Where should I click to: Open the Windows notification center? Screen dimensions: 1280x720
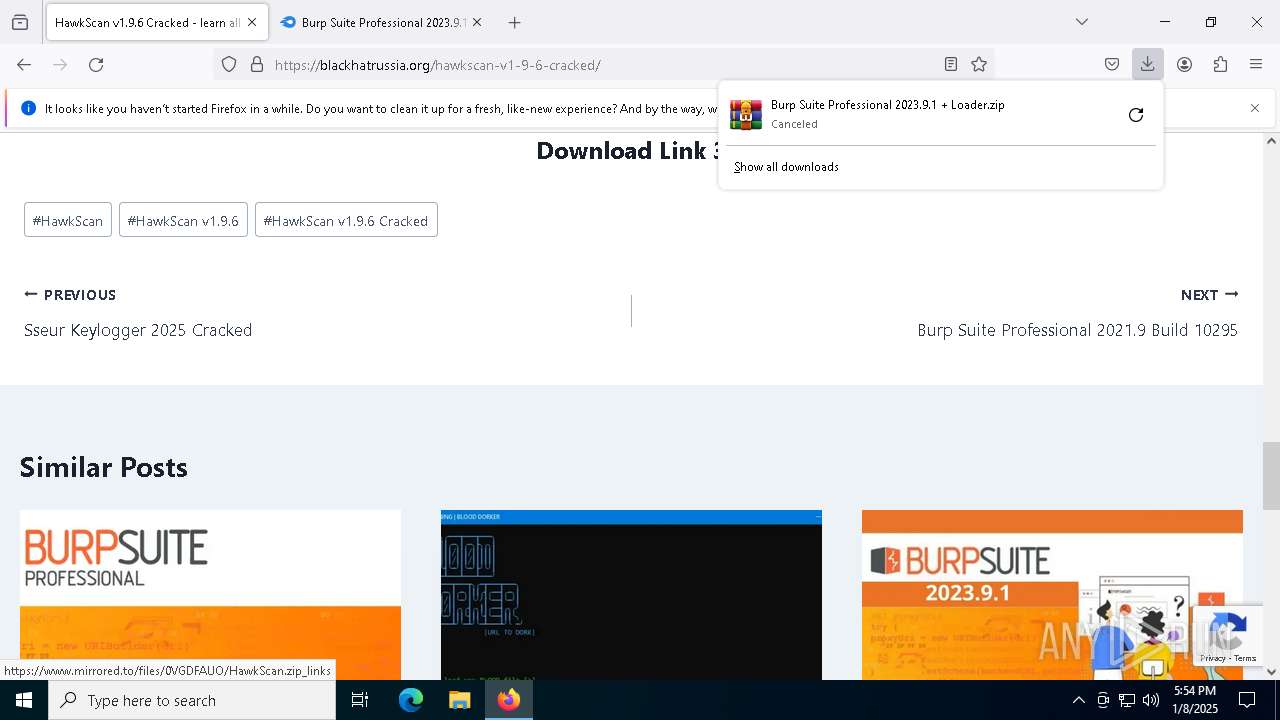coord(1248,700)
